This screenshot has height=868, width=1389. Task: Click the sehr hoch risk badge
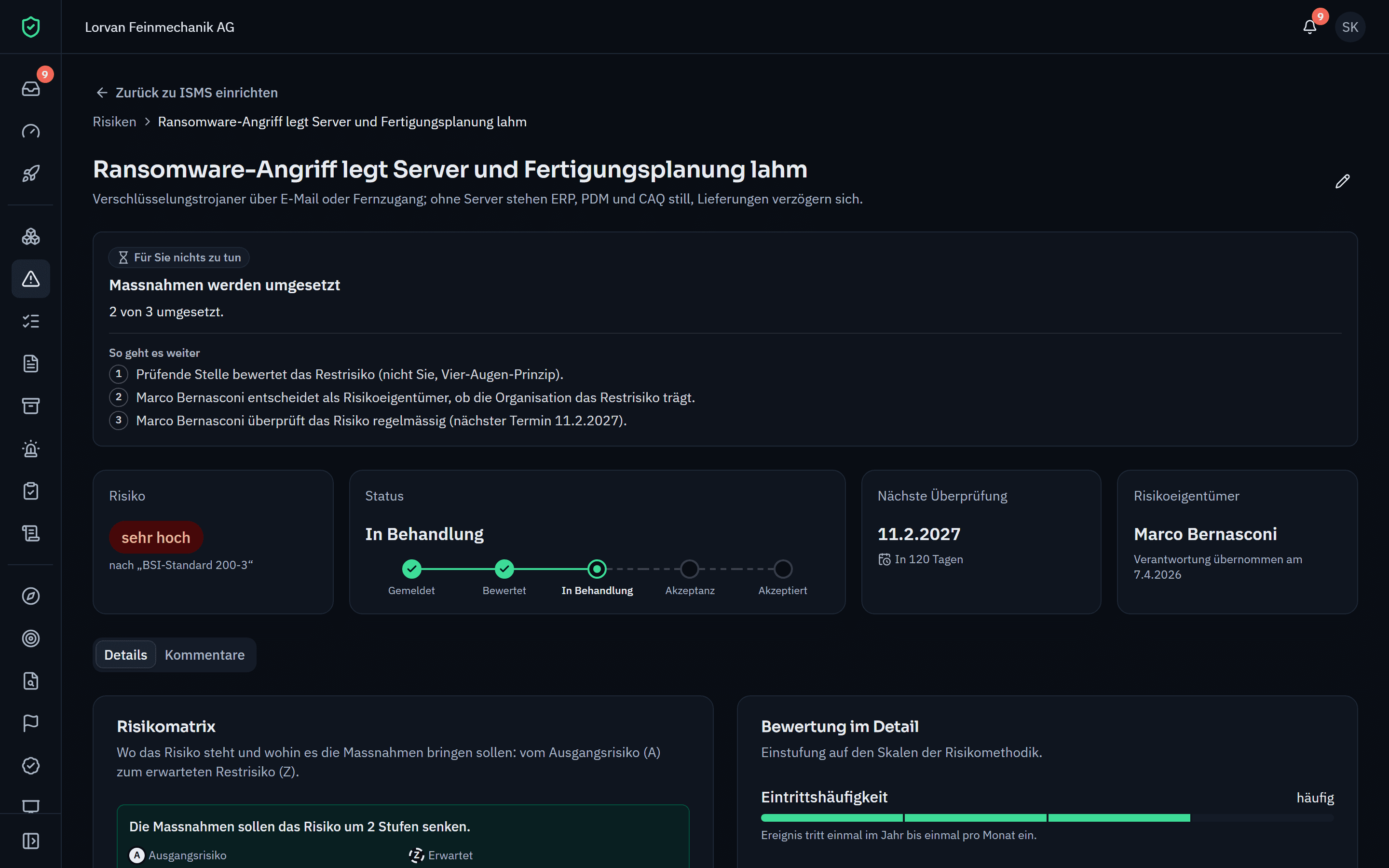156,537
